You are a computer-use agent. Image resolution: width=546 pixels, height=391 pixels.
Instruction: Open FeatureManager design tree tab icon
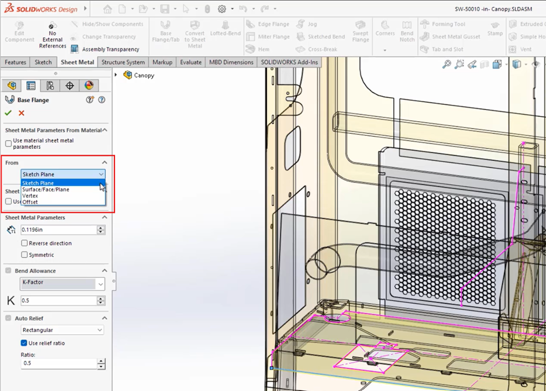point(11,85)
